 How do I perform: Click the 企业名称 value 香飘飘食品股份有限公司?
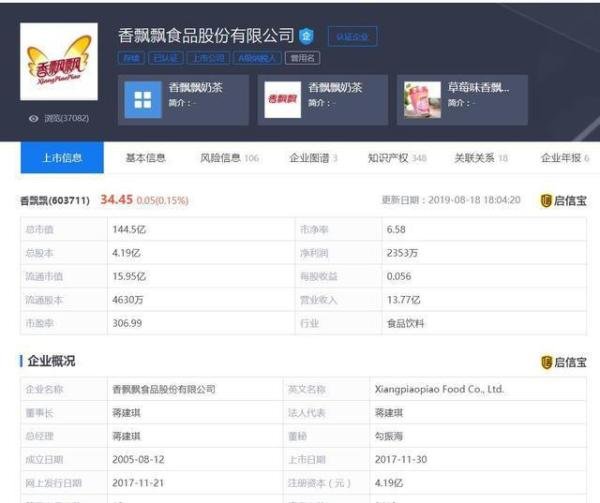pyautogui.click(x=164, y=389)
